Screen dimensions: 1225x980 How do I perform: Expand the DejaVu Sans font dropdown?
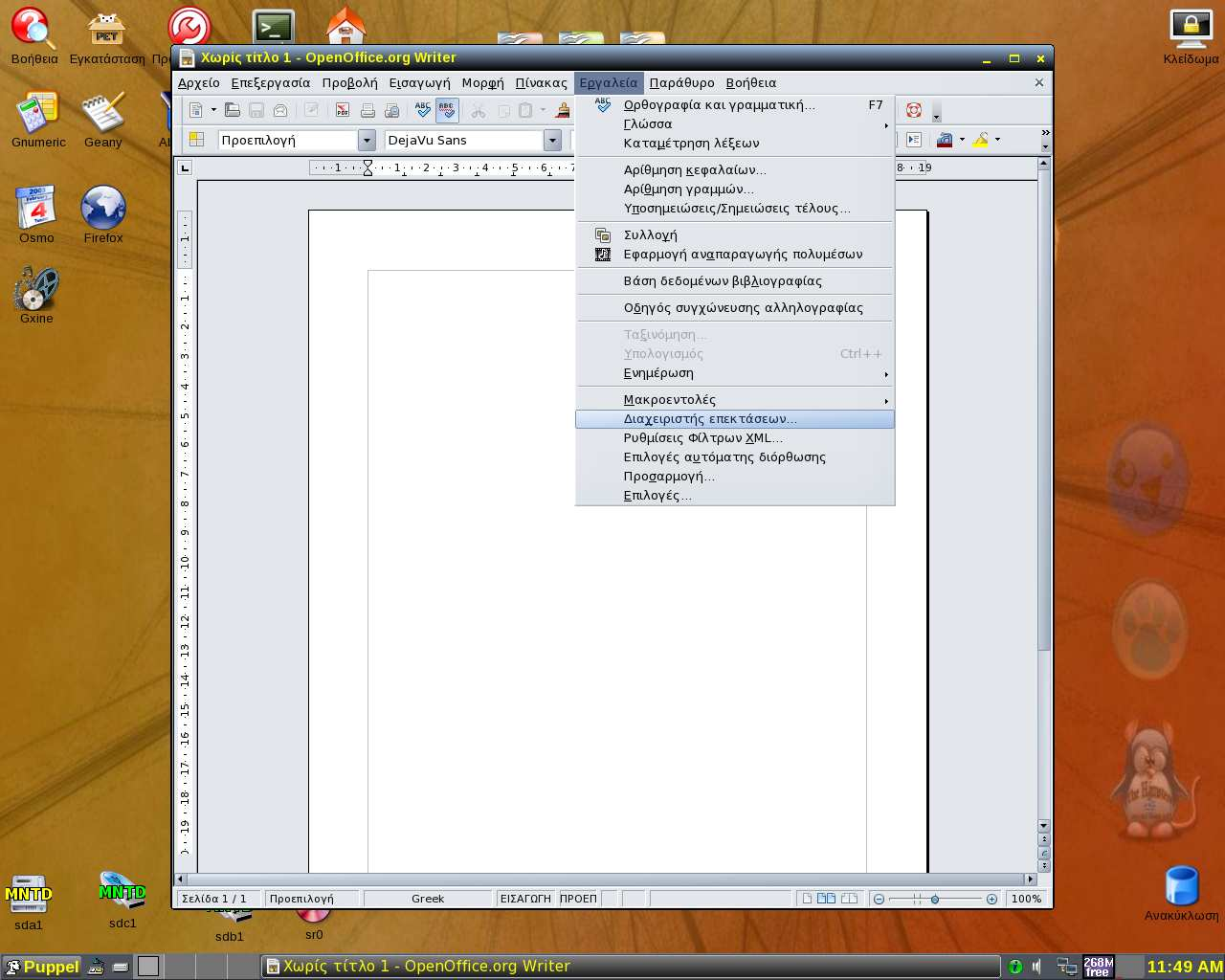click(x=552, y=141)
